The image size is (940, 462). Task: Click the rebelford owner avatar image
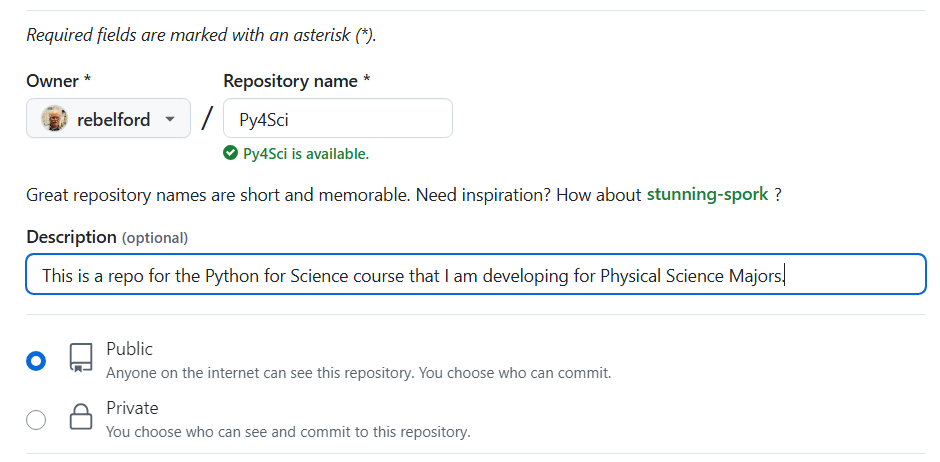54,119
